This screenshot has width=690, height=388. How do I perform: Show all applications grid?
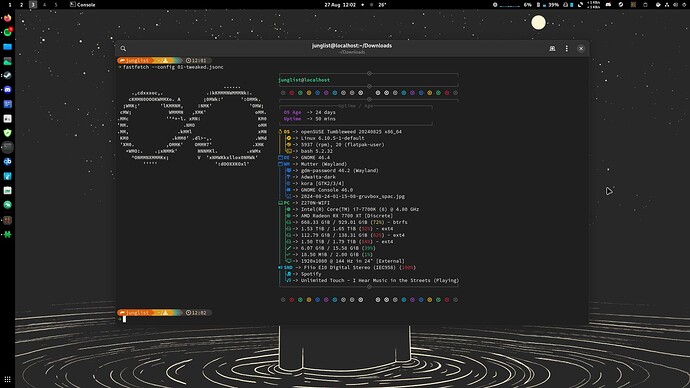[x=7, y=379]
